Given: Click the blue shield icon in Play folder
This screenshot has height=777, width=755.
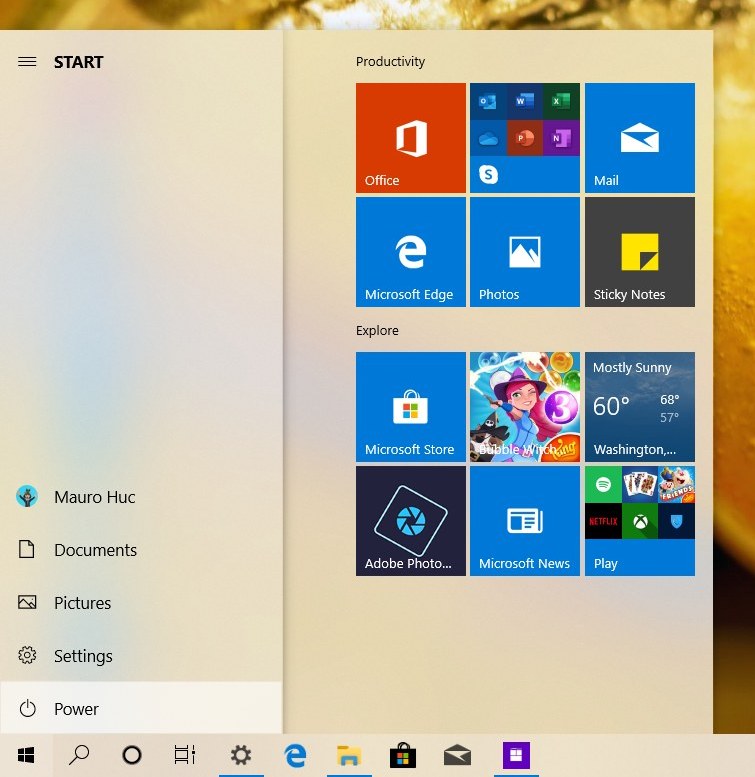Looking at the screenshot, I should pos(676,521).
